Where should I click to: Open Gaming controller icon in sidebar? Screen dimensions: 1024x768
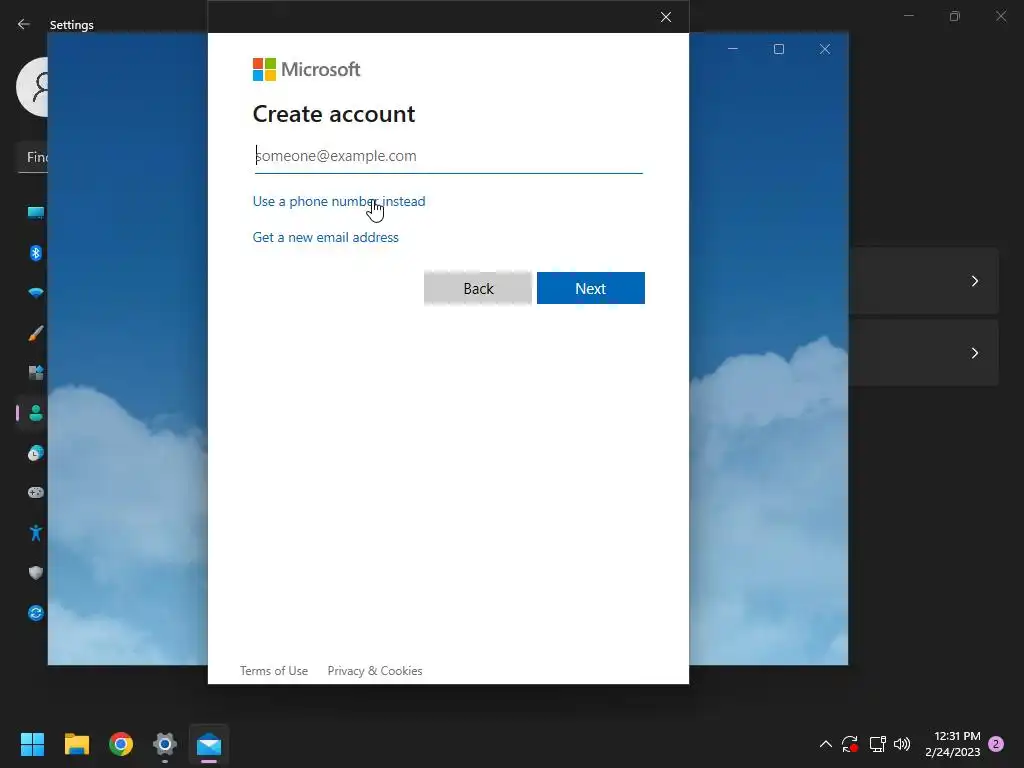click(36, 492)
